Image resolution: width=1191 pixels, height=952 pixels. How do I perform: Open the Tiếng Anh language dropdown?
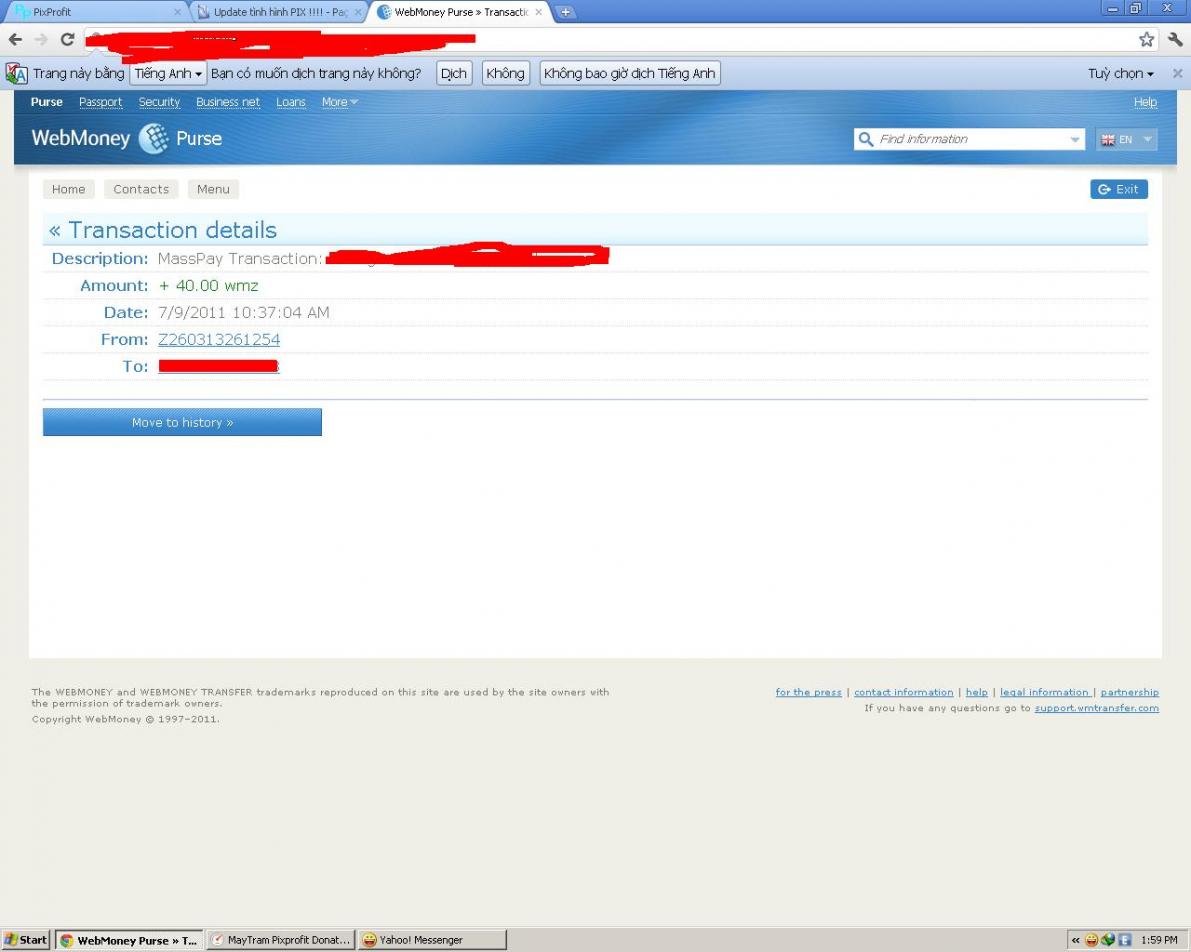(168, 74)
